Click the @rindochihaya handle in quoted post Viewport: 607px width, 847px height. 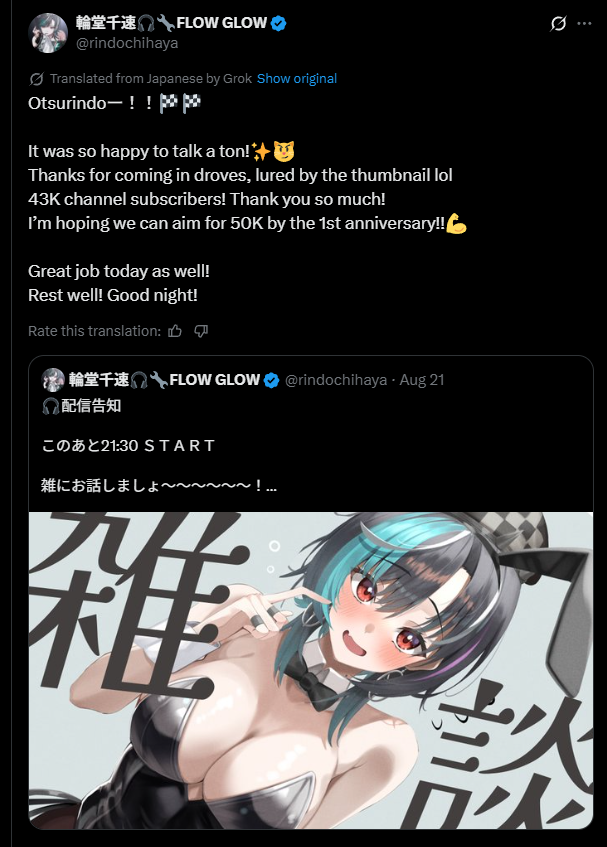coord(336,380)
